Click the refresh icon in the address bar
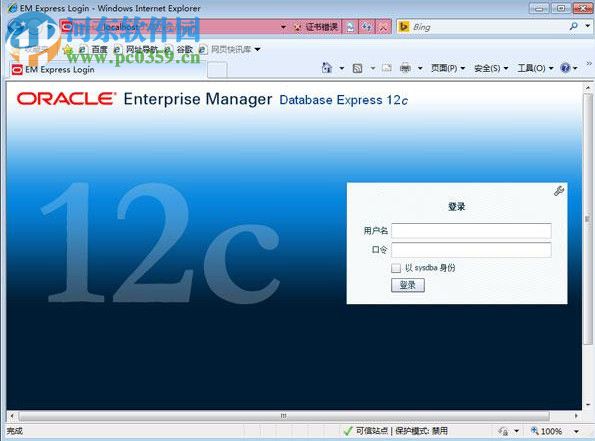This screenshot has height=441, width=595. 367,27
